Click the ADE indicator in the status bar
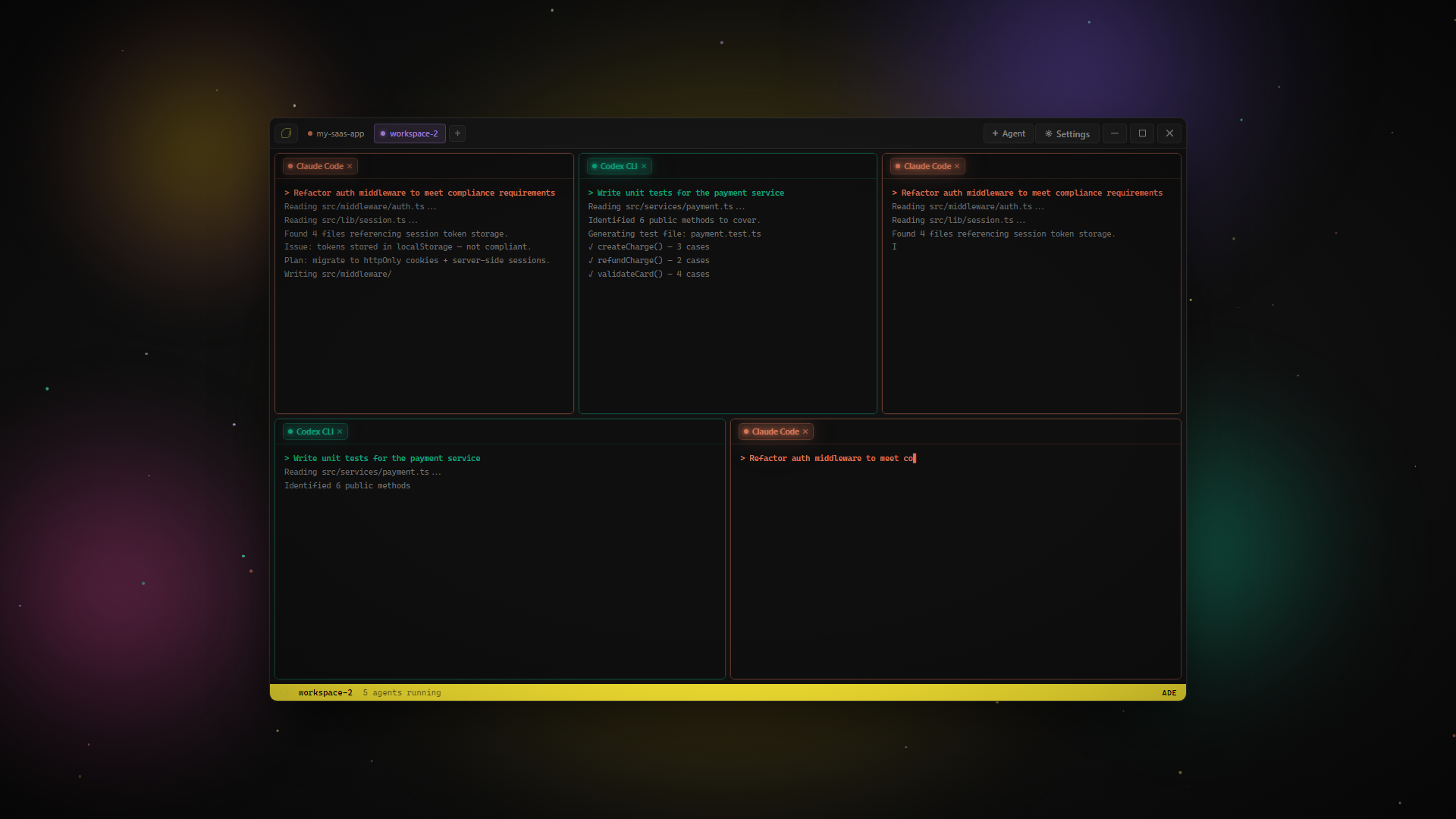This screenshot has width=1456, height=819. (1169, 692)
